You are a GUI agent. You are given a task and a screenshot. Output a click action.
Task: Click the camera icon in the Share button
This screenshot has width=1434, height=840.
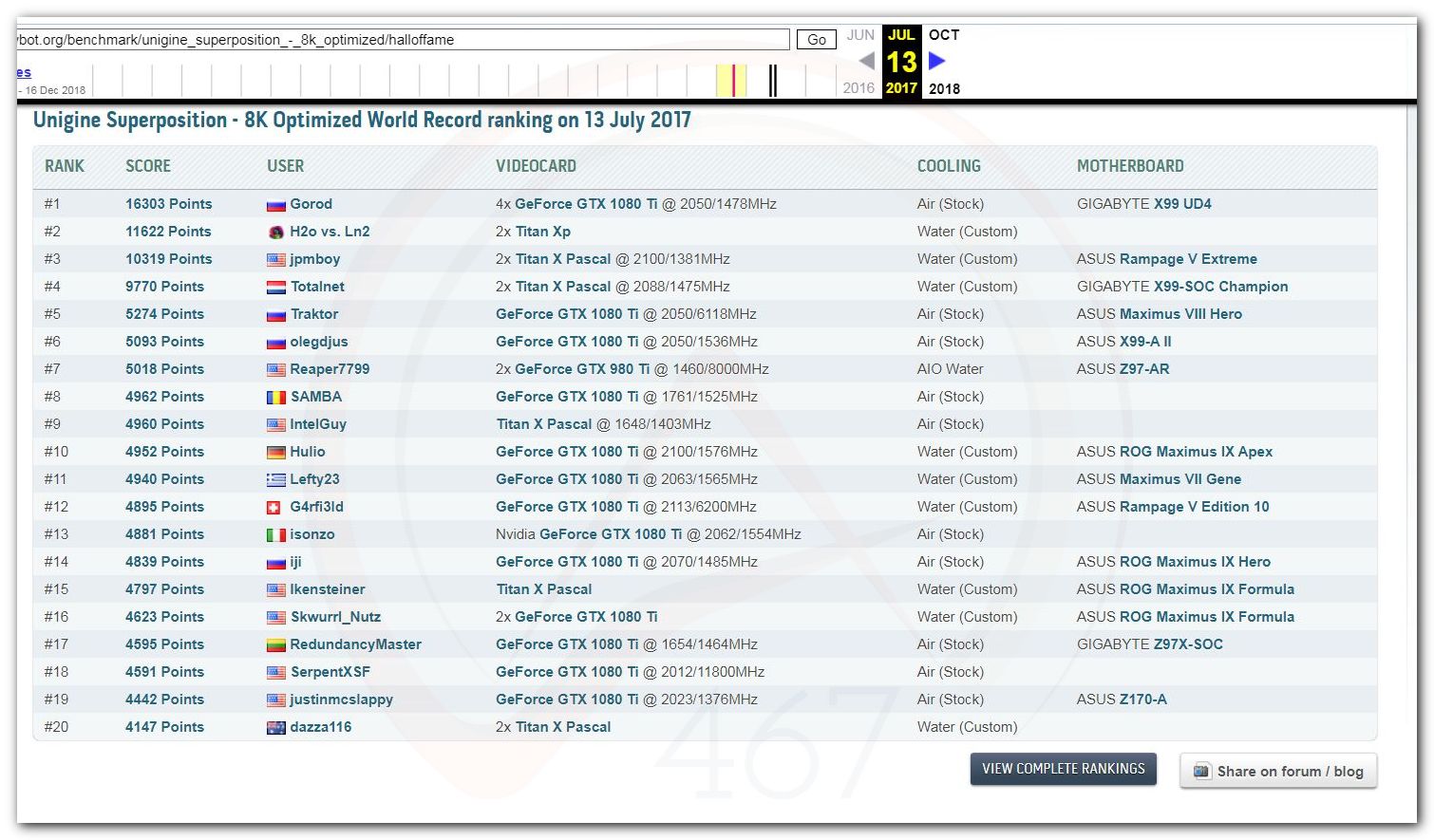click(x=1201, y=772)
